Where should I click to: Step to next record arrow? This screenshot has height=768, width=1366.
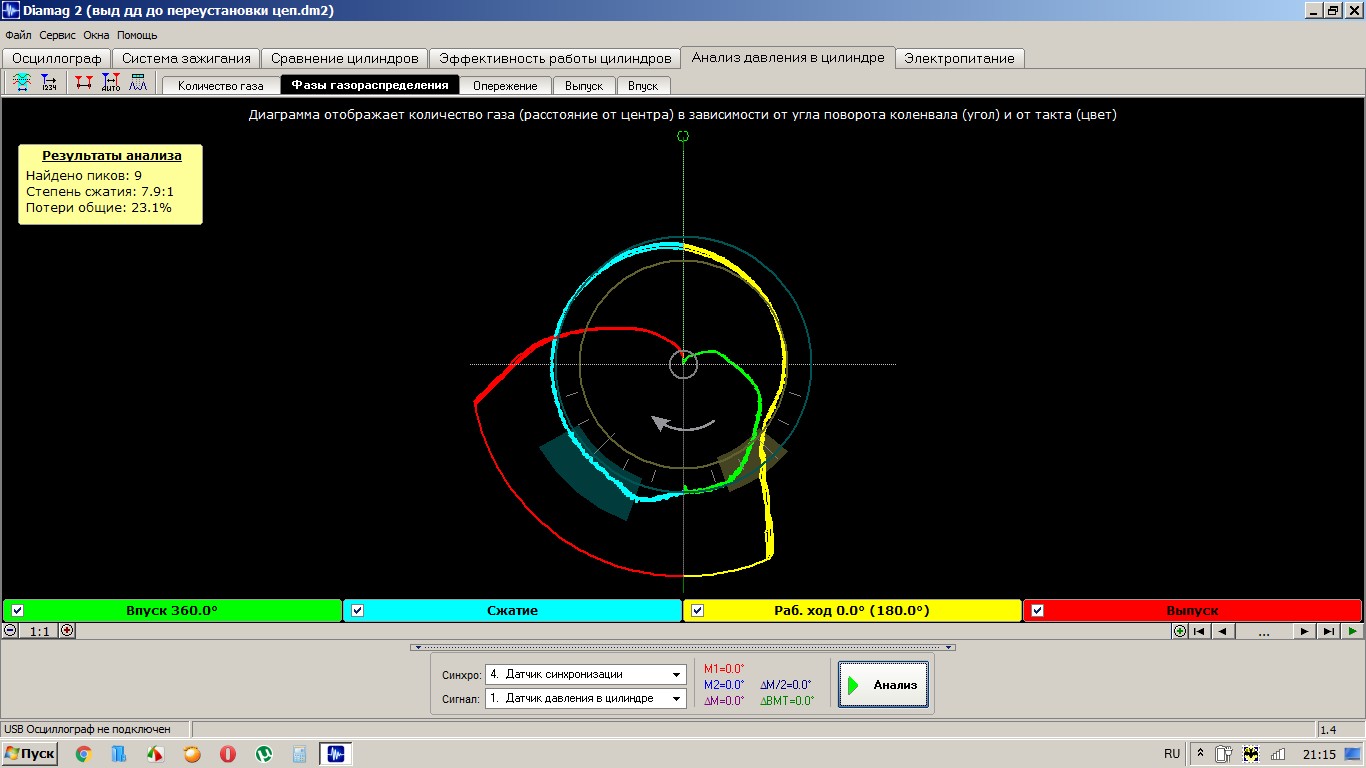click(x=1304, y=631)
